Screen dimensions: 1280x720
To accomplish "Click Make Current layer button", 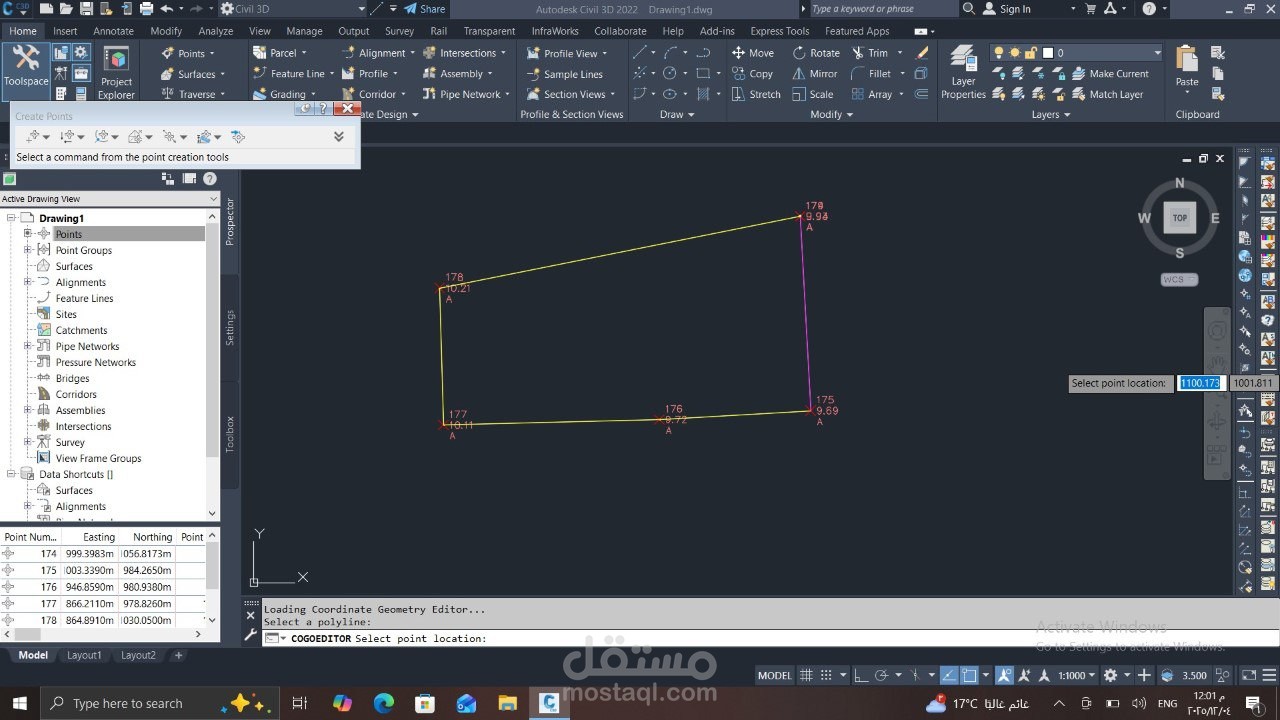I will tap(1110, 74).
